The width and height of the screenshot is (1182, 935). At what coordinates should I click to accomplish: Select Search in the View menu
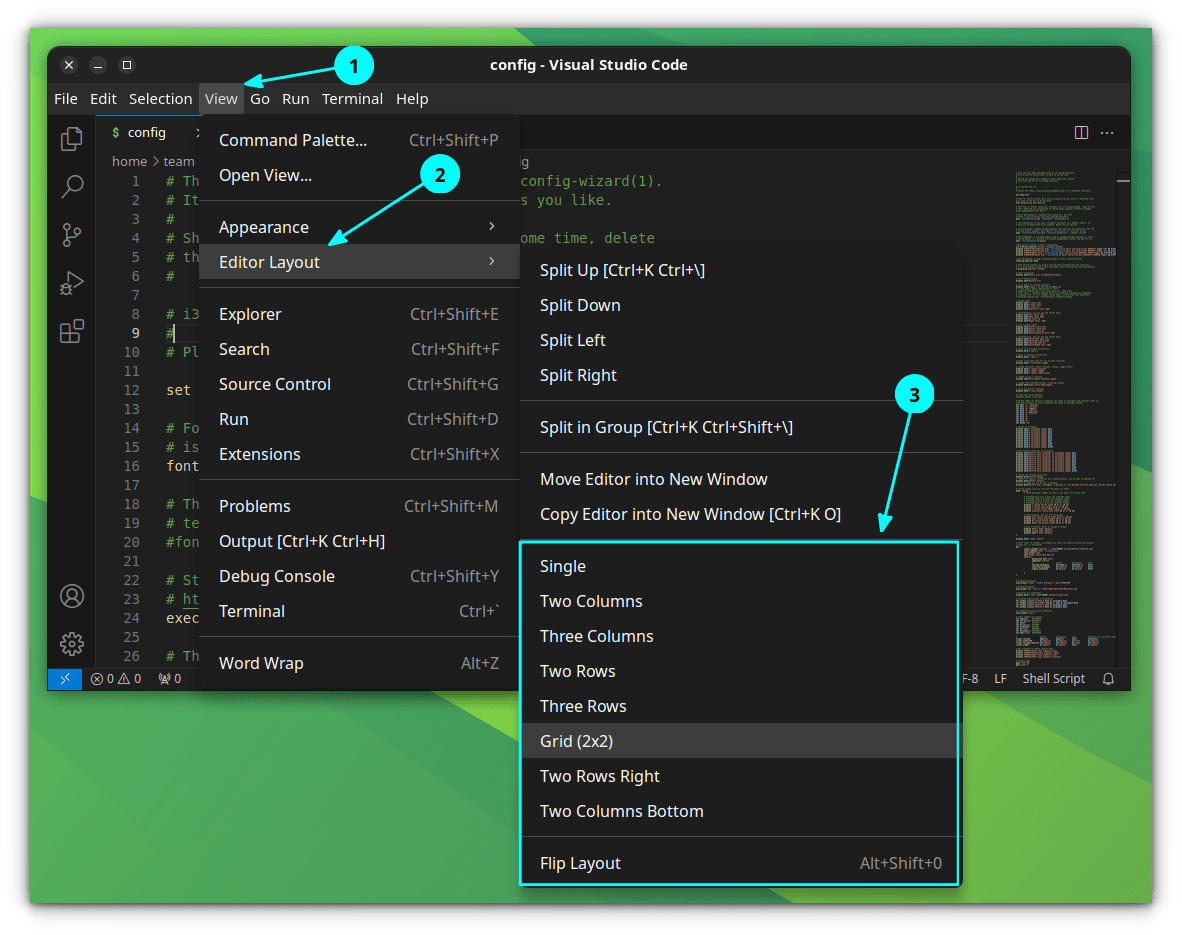[x=359, y=349]
